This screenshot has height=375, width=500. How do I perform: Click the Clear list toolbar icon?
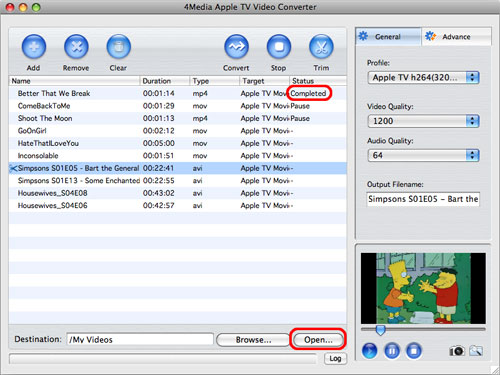(118, 47)
